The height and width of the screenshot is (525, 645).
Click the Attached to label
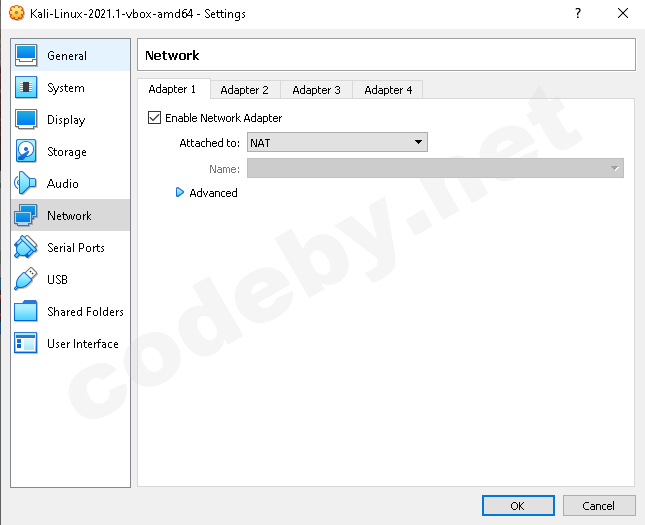pos(210,143)
